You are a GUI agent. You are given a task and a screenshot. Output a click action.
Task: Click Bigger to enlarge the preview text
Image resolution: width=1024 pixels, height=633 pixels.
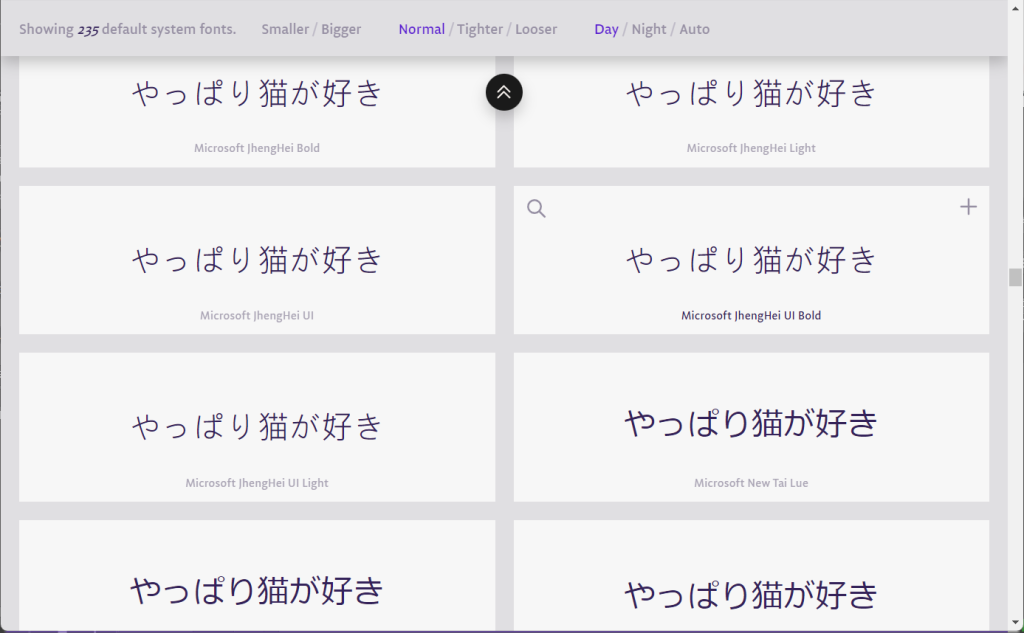341,29
